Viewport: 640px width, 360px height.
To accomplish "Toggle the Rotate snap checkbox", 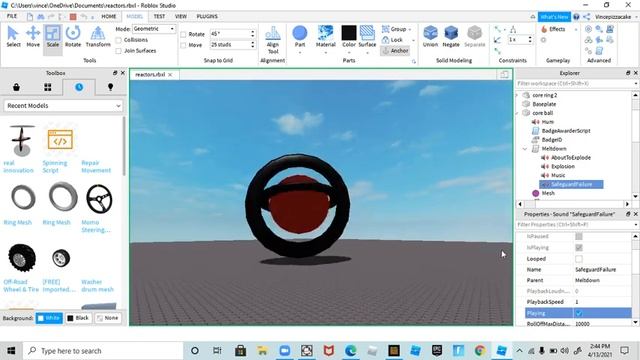I will [x=183, y=34].
